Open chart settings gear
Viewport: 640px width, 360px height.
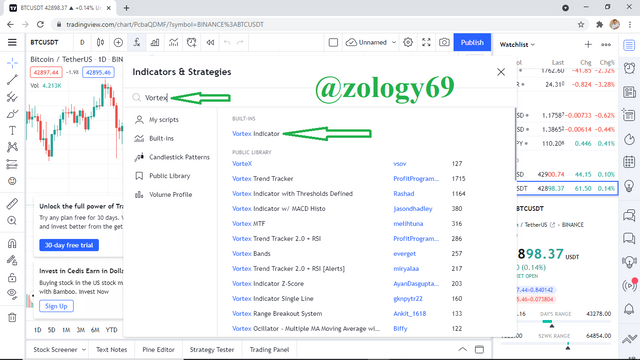[x=408, y=42]
